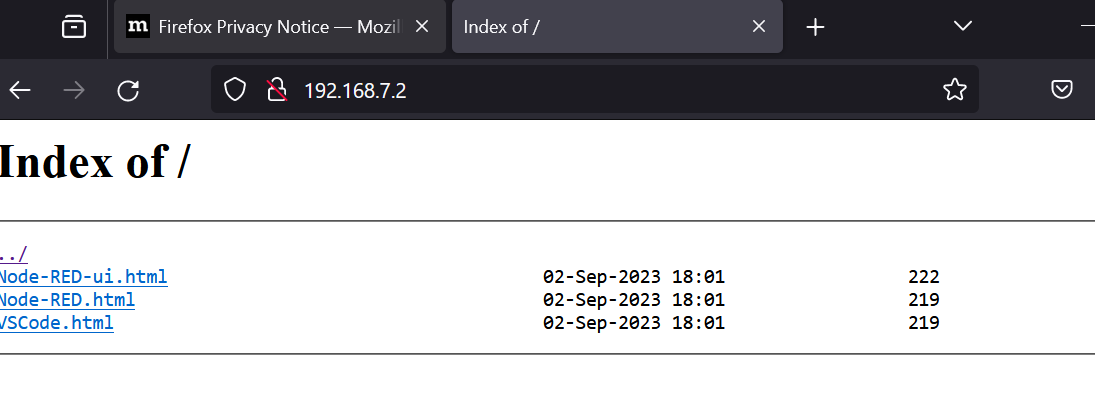Reload the current page
This screenshot has width=1095, height=420.
[128, 91]
